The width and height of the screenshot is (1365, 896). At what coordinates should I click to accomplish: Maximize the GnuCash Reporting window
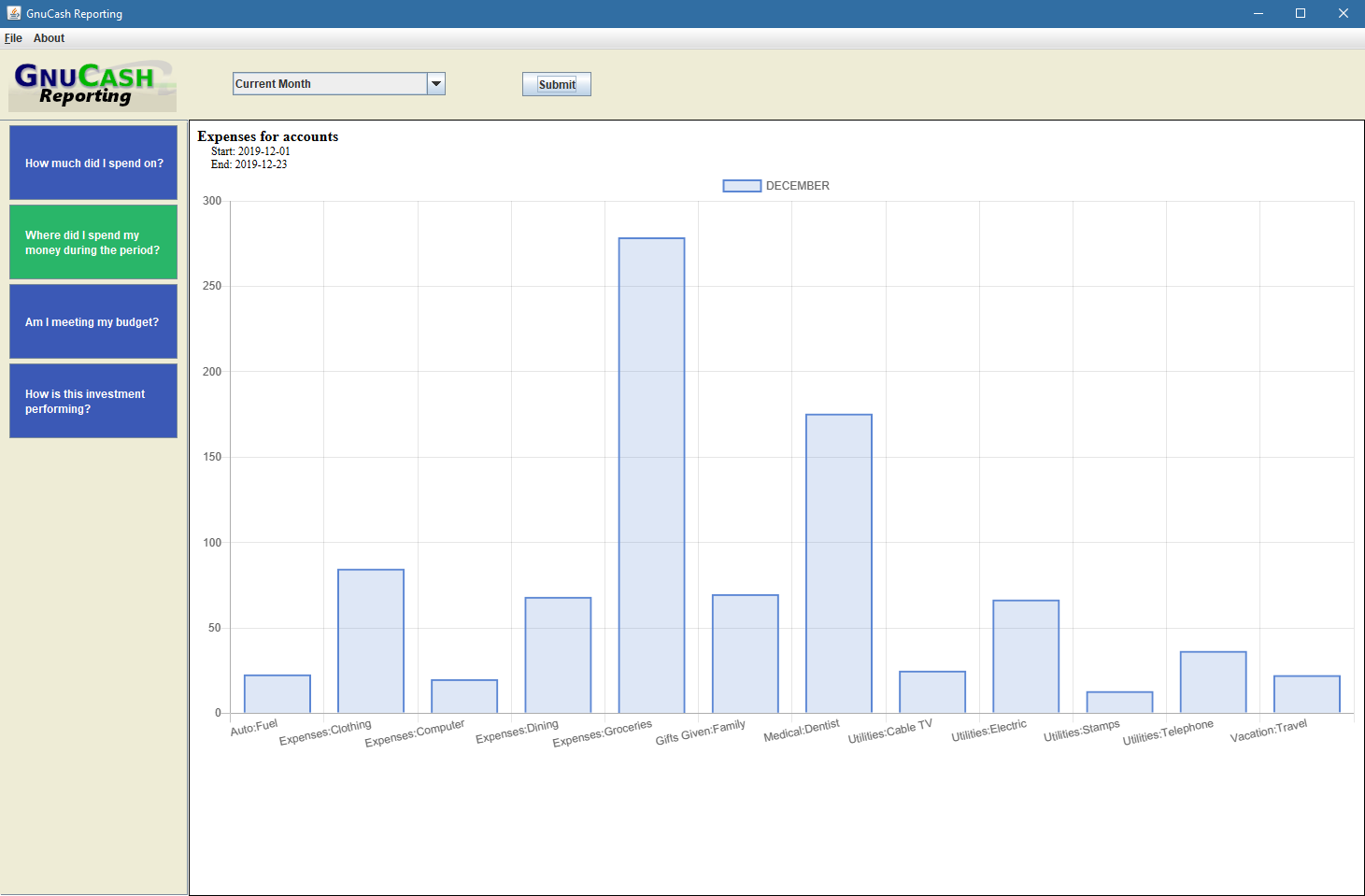(1300, 13)
